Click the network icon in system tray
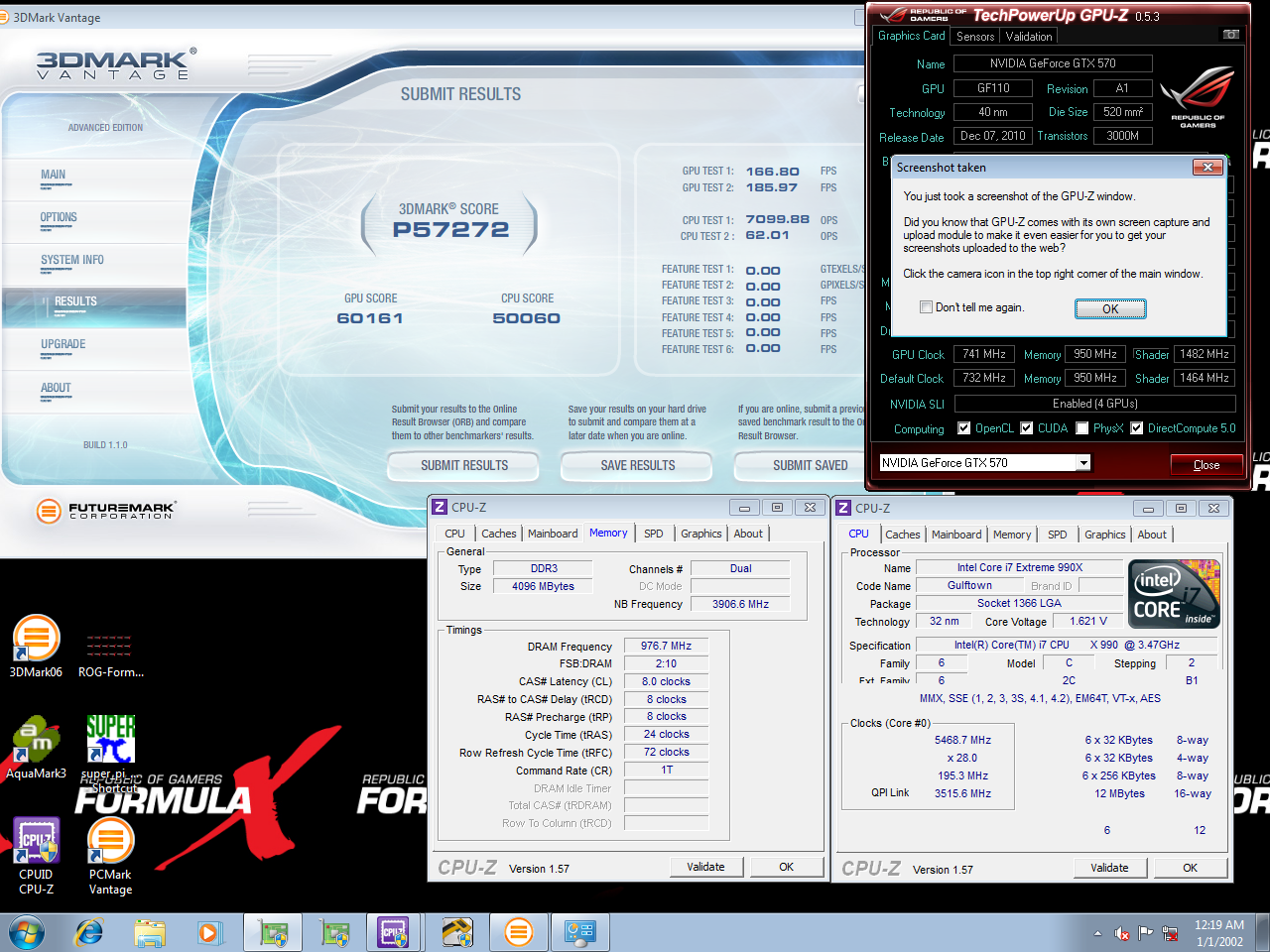Viewport: 1270px width, 952px height. coord(1171,933)
